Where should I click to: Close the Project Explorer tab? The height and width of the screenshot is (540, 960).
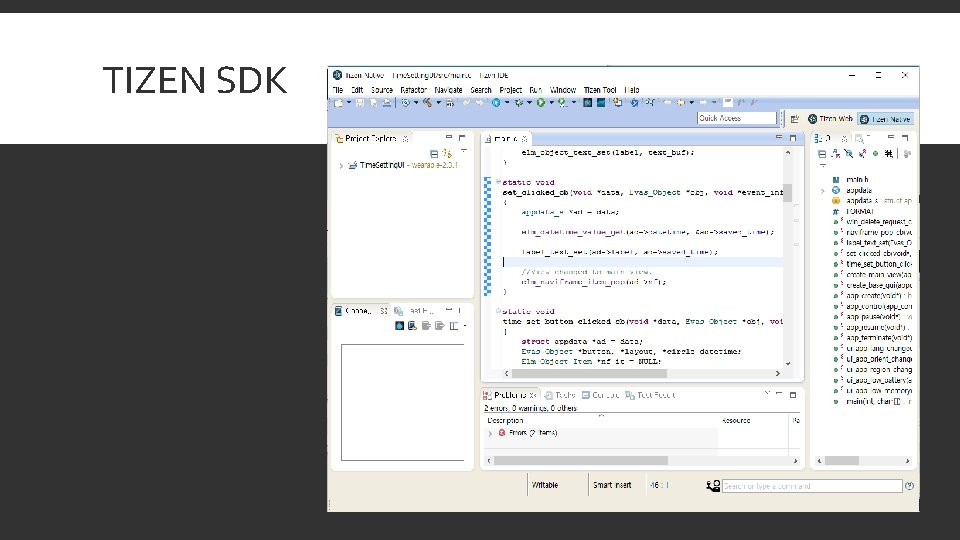click(x=405, y=139)
